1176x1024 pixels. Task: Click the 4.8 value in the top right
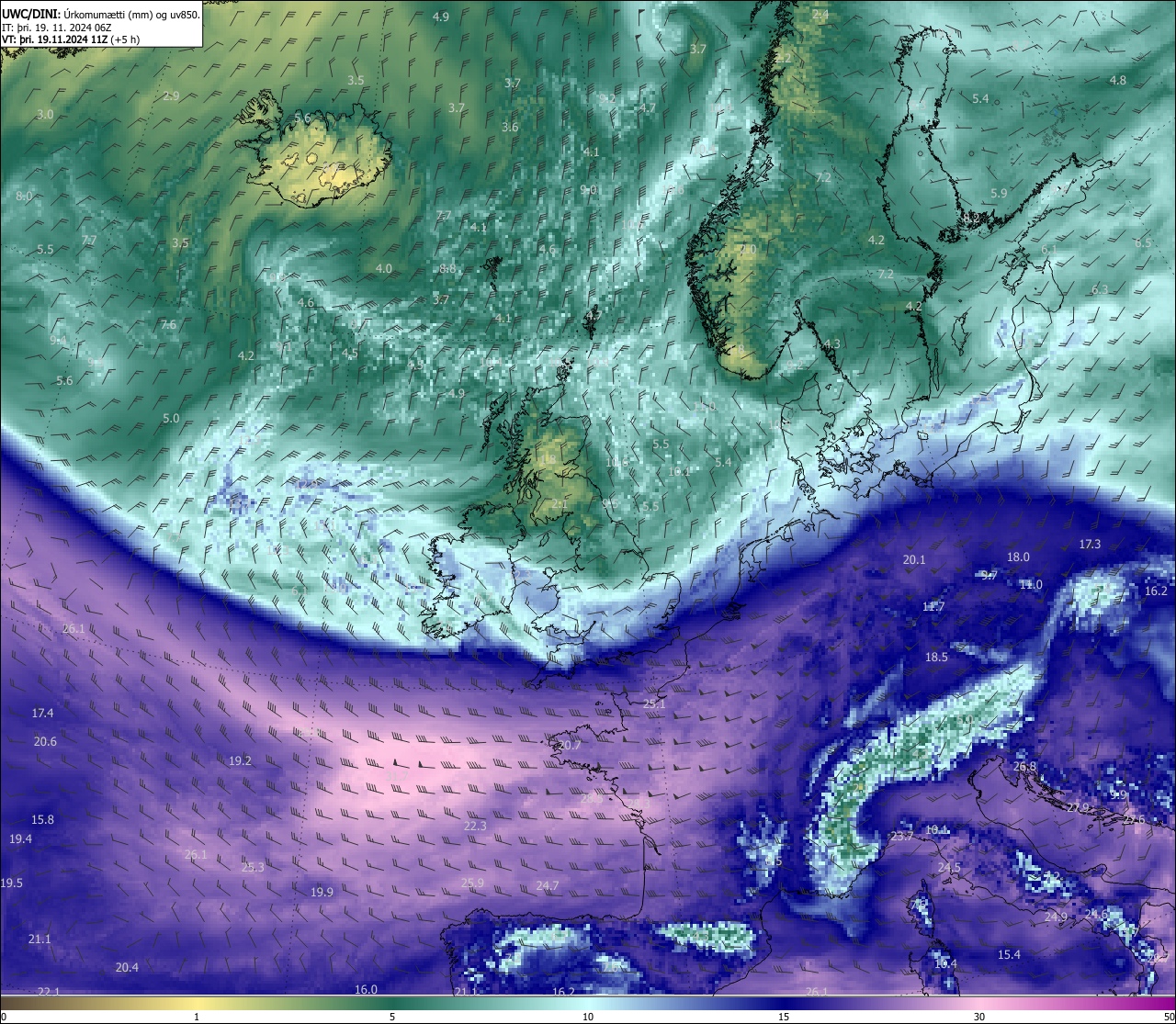[x=1117, y=81]
